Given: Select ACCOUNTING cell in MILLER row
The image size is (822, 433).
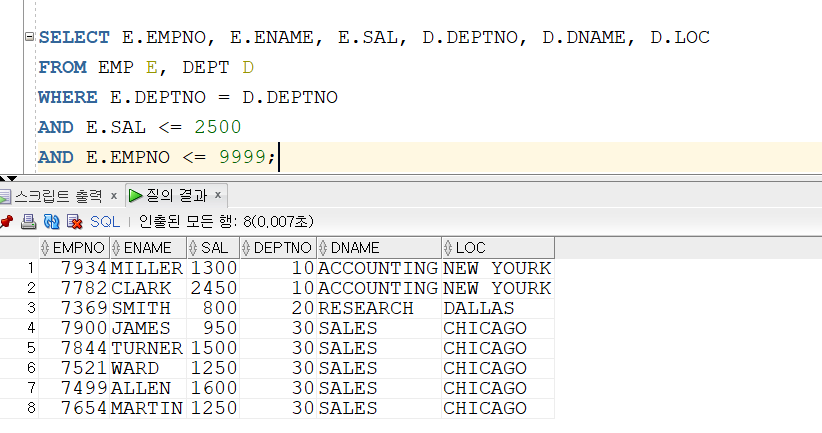Looking at the screenshot, I should pyautogui.click(x=378, y=268).
